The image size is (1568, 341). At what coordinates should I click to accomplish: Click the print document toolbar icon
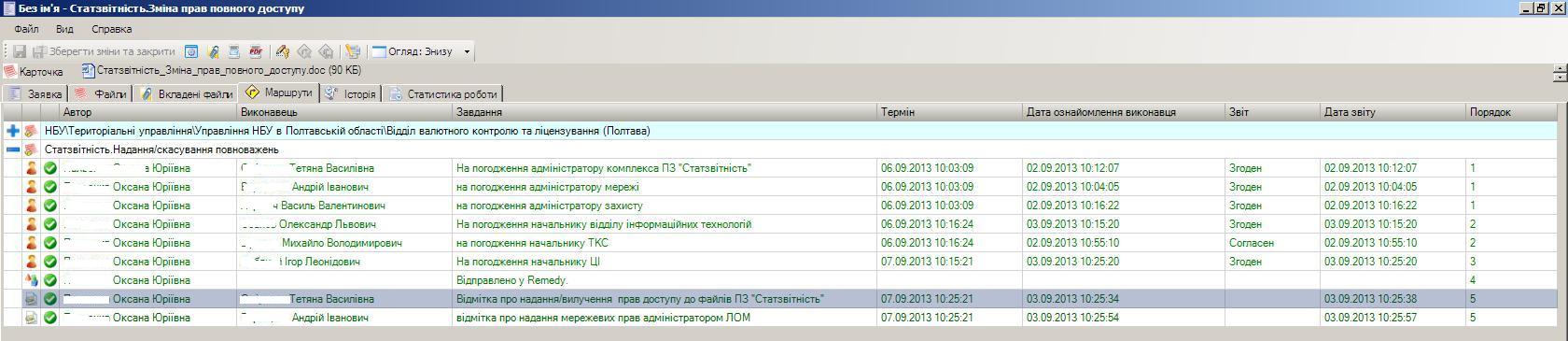click(234, 51)
